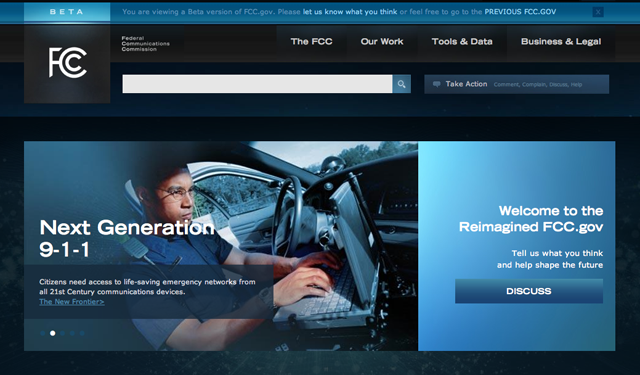Open Our Work navigation menu
Image resolution: width=640 pixels, height=375 pixels.
[x=382, y=42]
